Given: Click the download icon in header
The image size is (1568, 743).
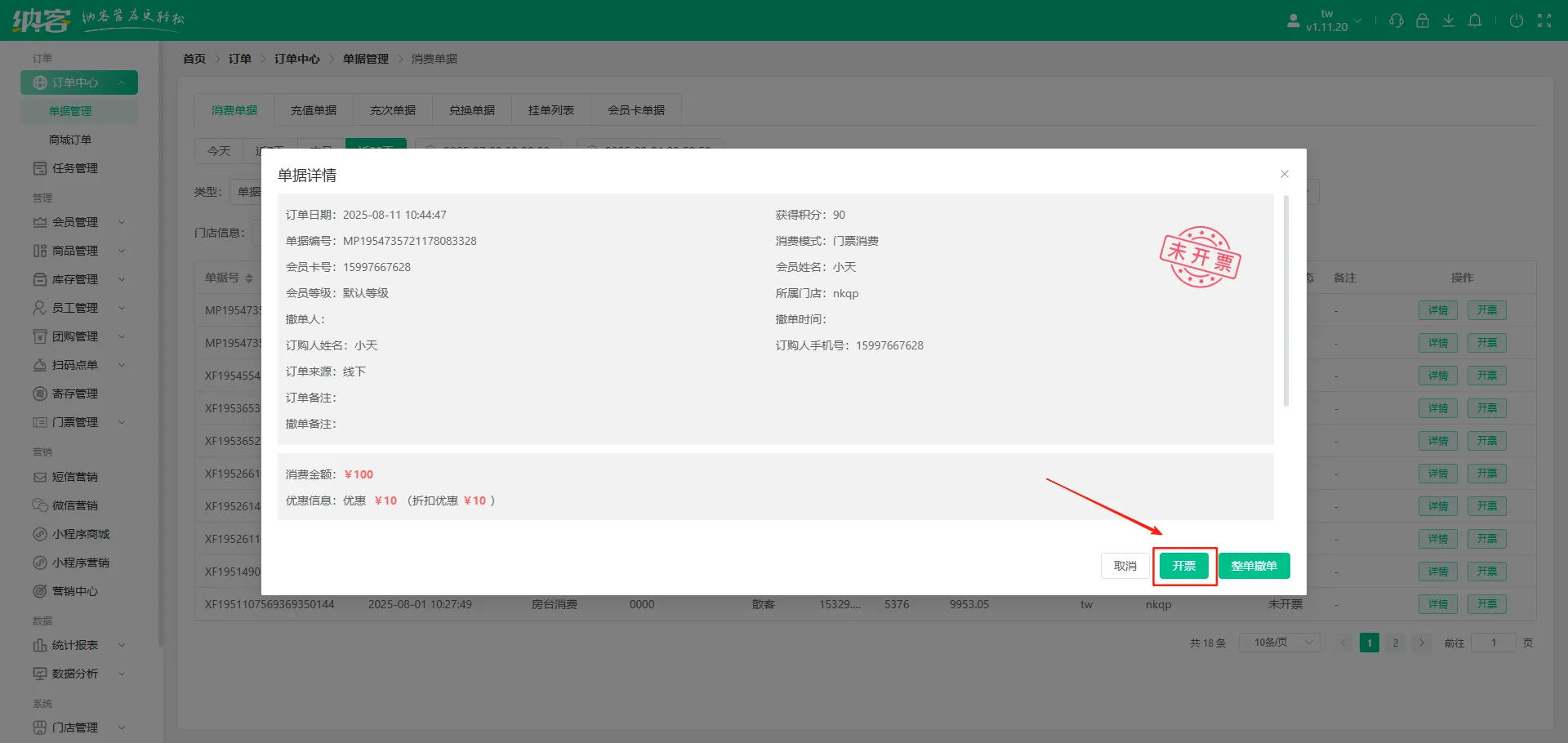Looking at the screenshot, I should 1449,20.
